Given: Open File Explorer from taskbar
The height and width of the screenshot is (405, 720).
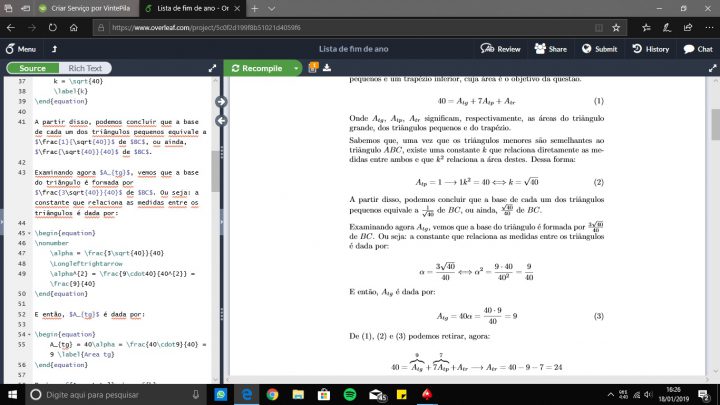Looking at the screenshot, I should coord(298,394).
